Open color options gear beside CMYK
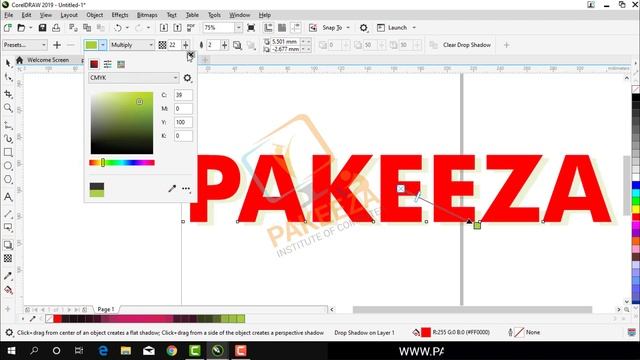Screen dimensions: 640x360 187,78
